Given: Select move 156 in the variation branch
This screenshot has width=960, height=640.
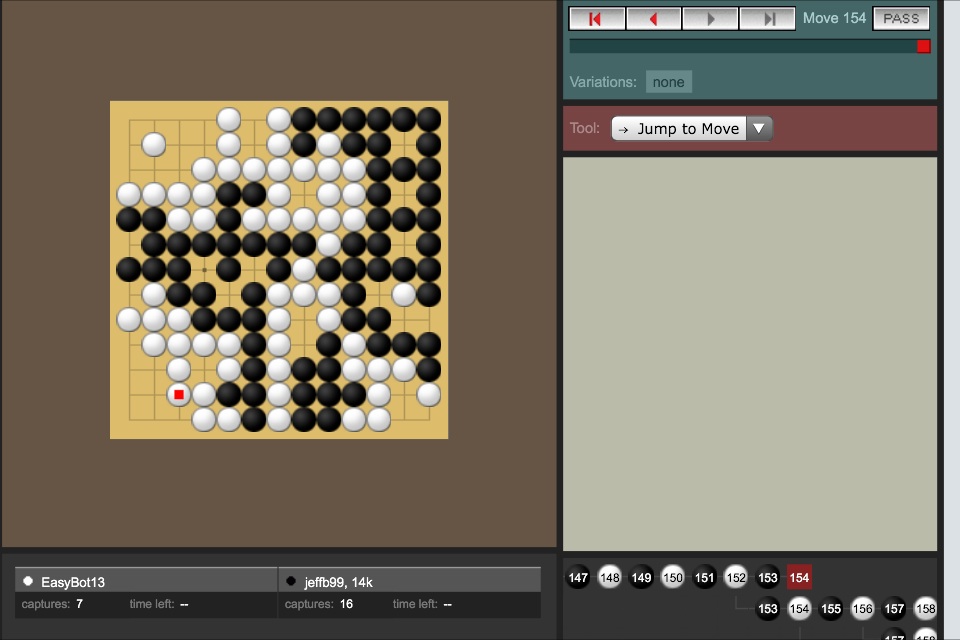Looking at the screenshot, I should tap(862, 608).
